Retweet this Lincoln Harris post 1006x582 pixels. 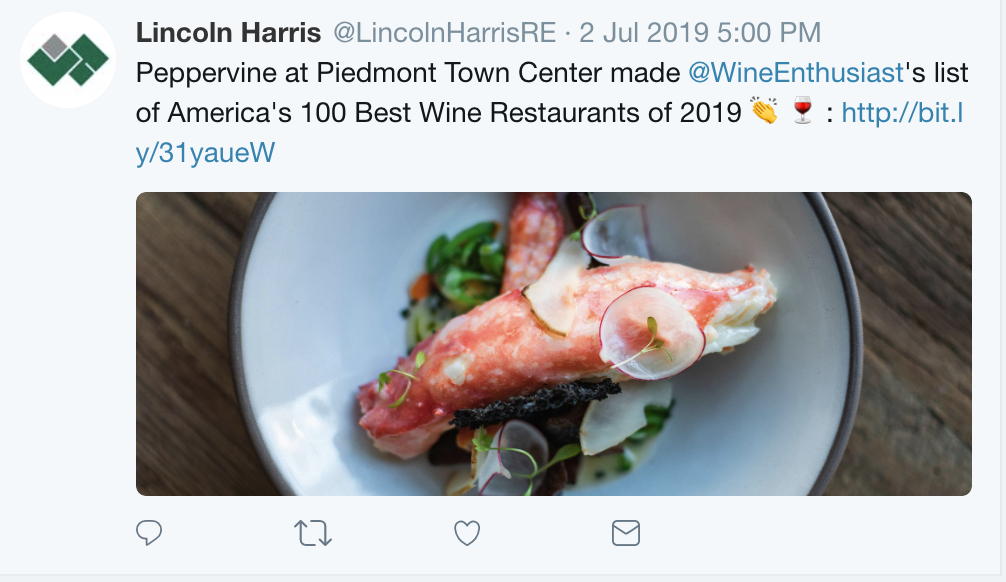(x=314, y=533)
